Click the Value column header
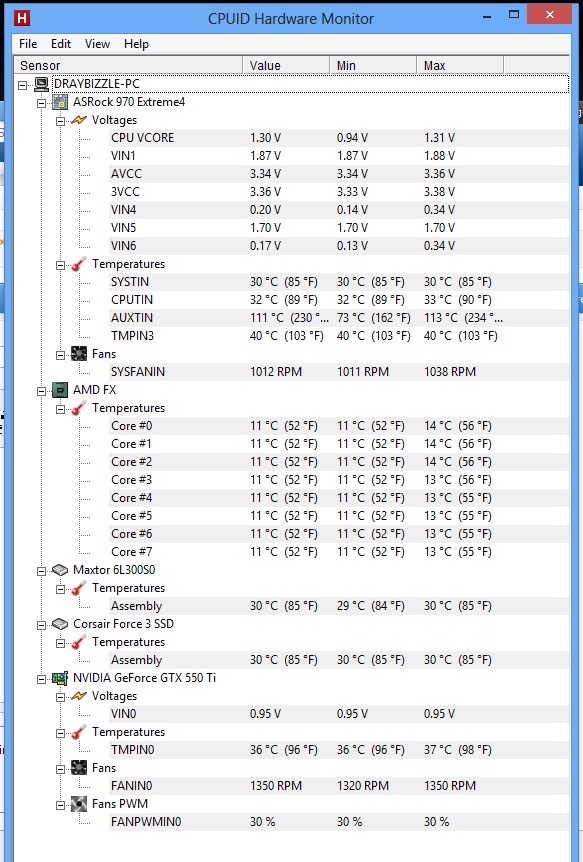This screenshot has height=862, width=583. [x=286, y=65]
